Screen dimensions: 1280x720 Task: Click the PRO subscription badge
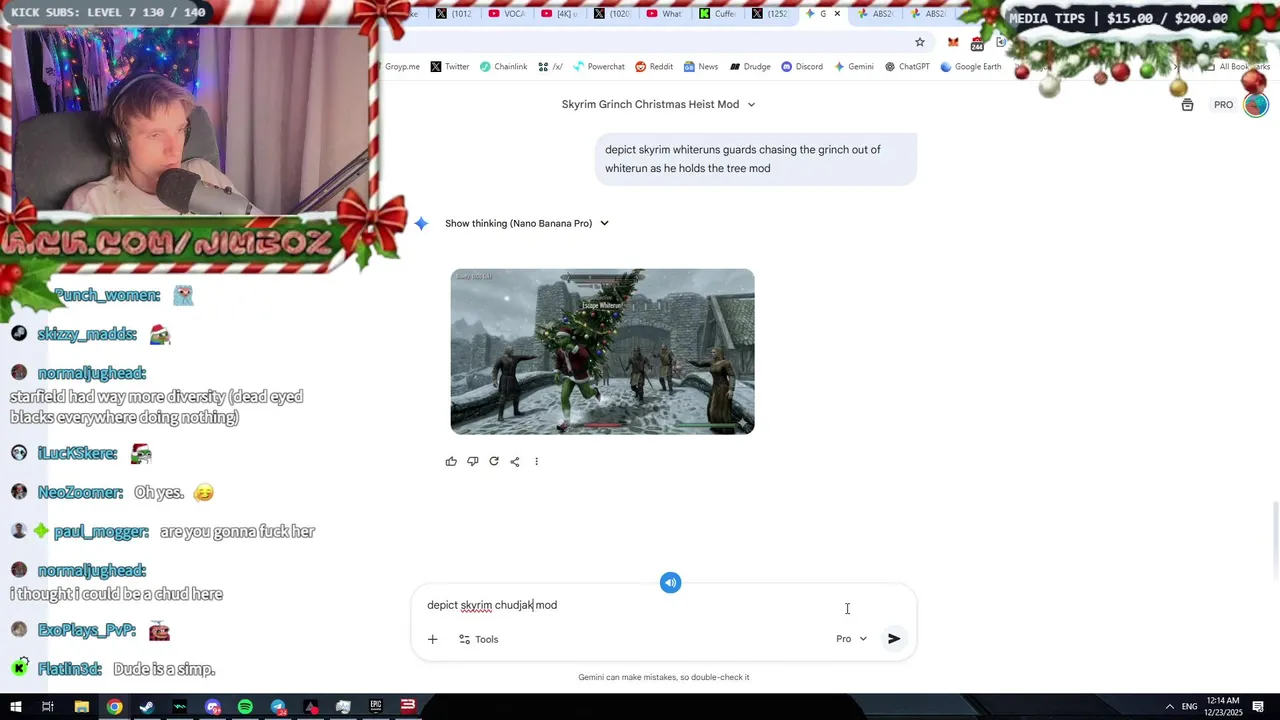coord(1223,105)
